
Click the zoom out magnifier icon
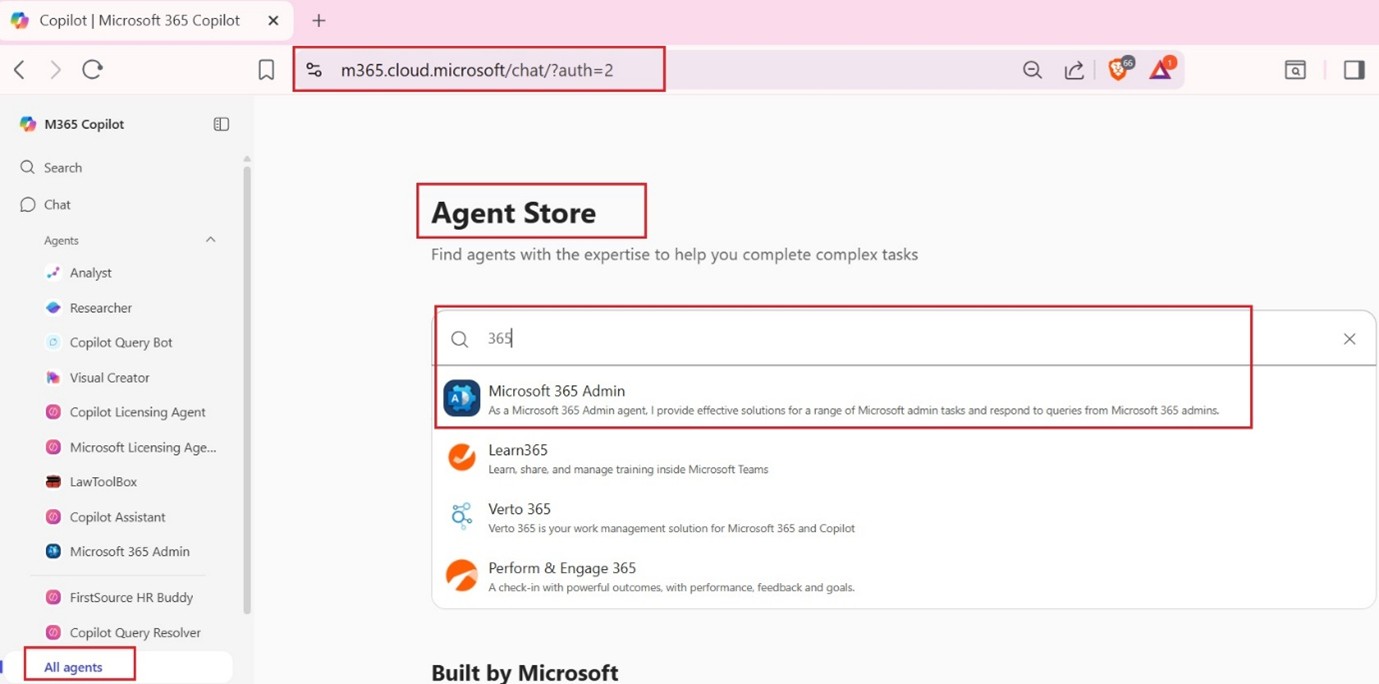tap(1033, 70)
